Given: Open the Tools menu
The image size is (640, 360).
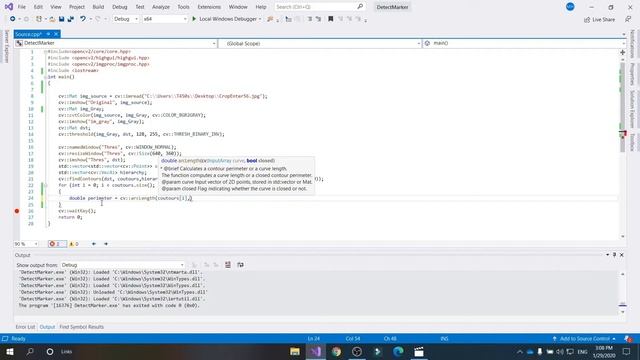Looking at the screenshot, I should (183, 7).
